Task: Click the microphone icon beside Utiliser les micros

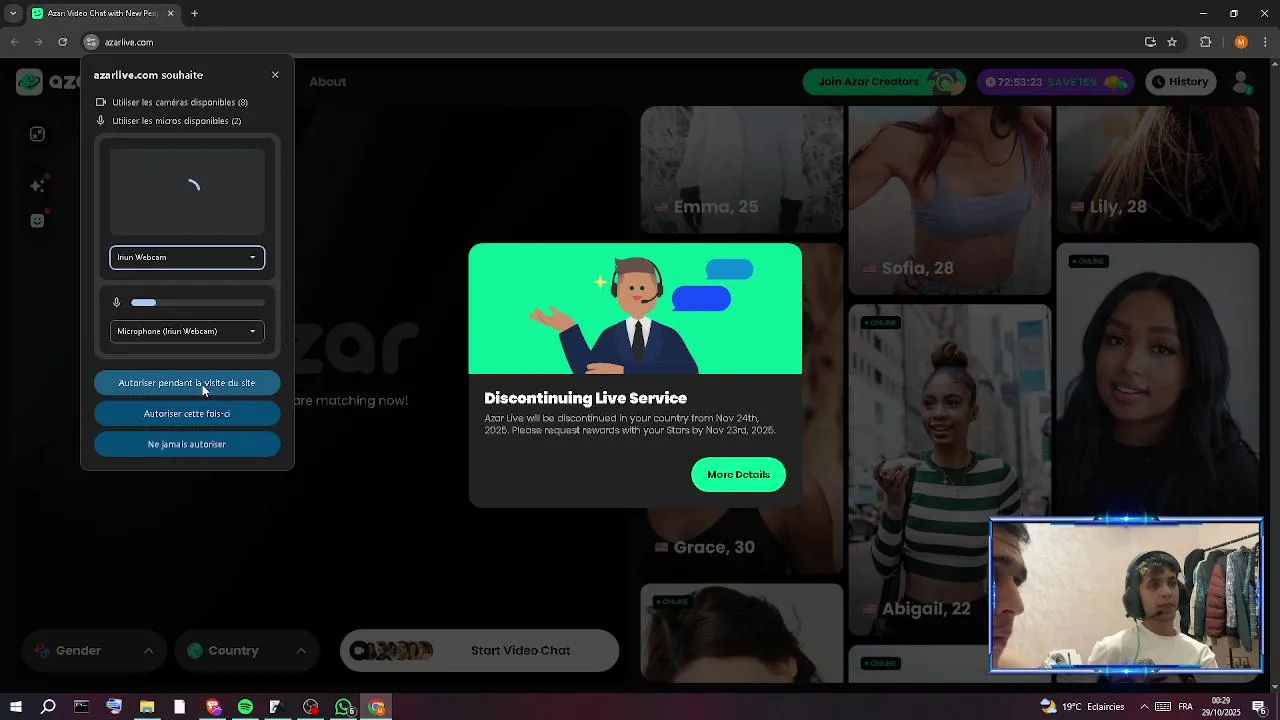Action: coord(101,121)
